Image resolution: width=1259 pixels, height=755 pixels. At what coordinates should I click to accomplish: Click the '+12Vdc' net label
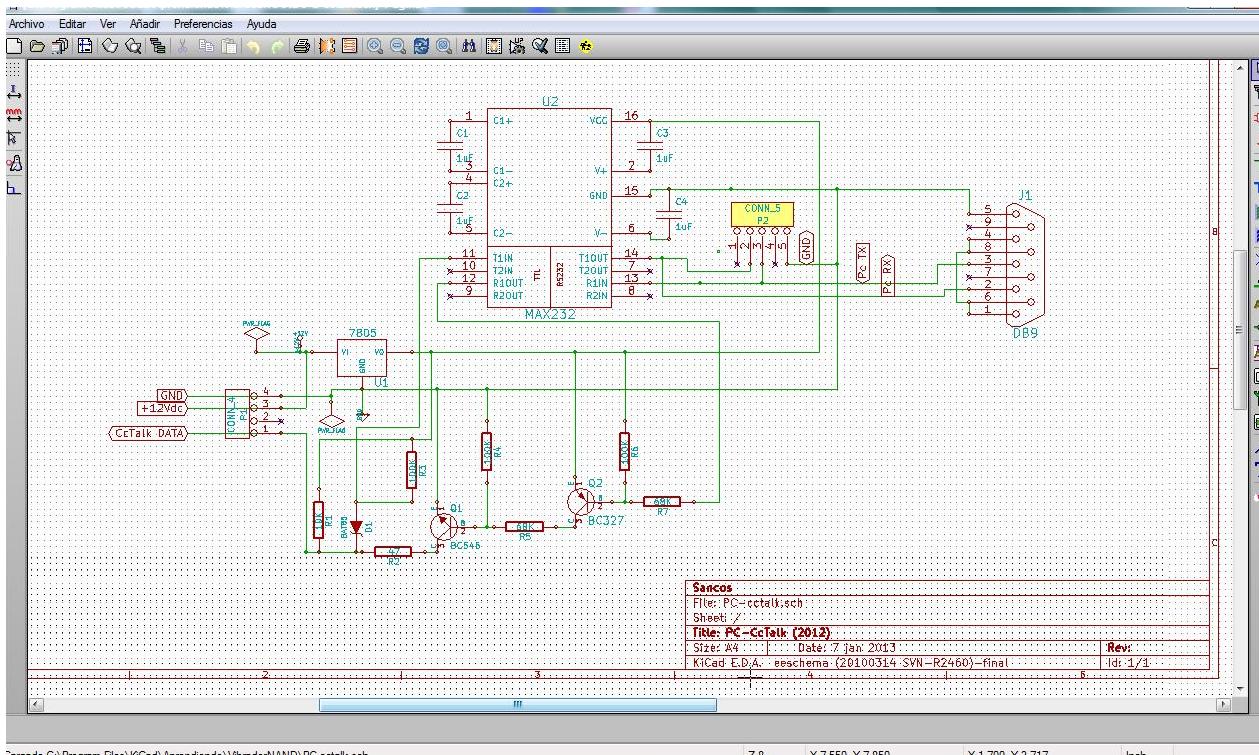click(162, 408)
